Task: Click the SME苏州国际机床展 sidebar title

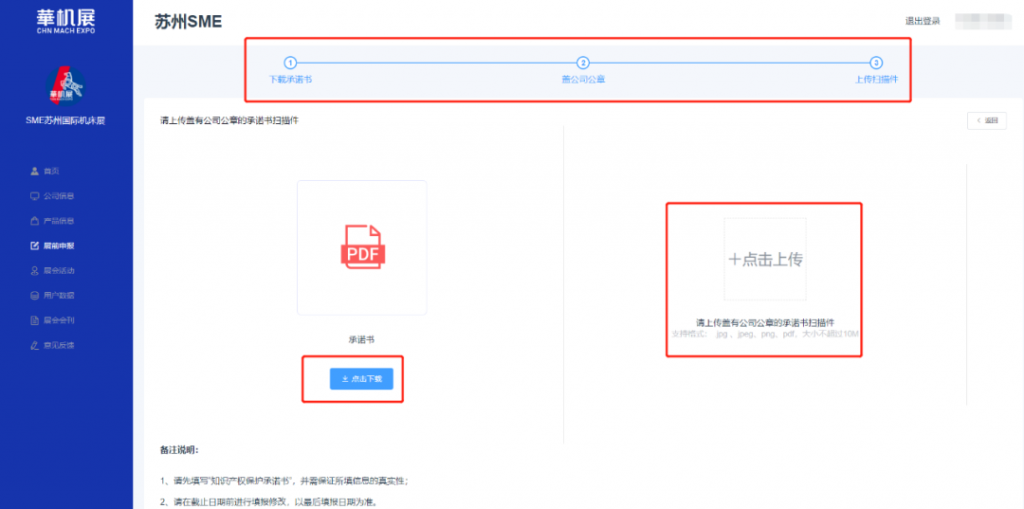Action: 65,120
